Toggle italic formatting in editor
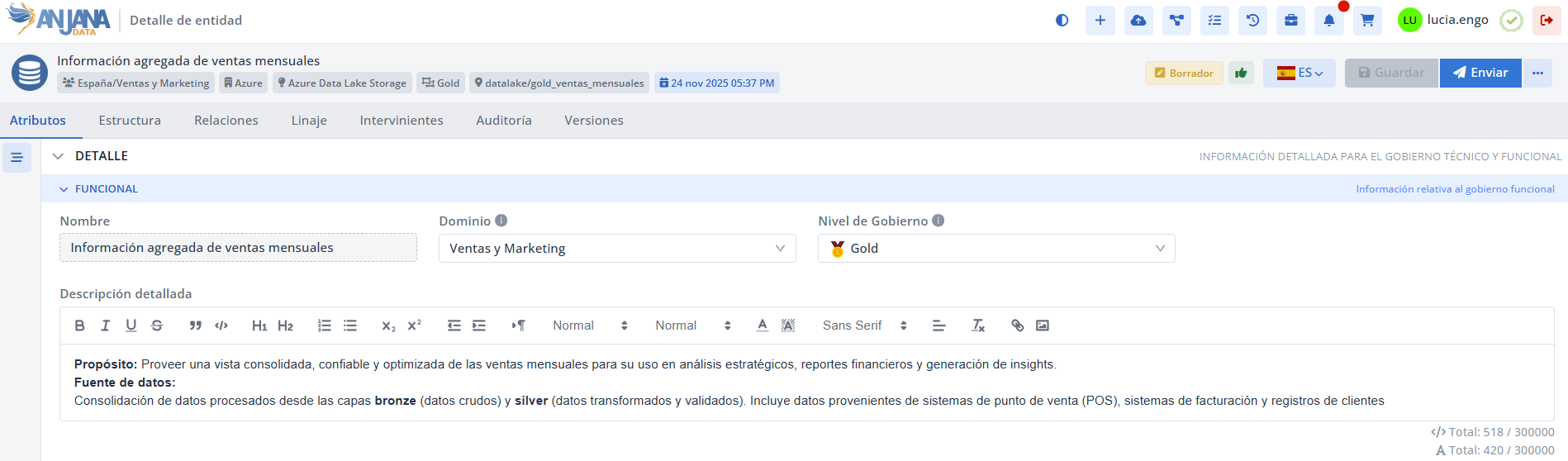Screen dimensions: 1568x461 [x=105, y=326]
